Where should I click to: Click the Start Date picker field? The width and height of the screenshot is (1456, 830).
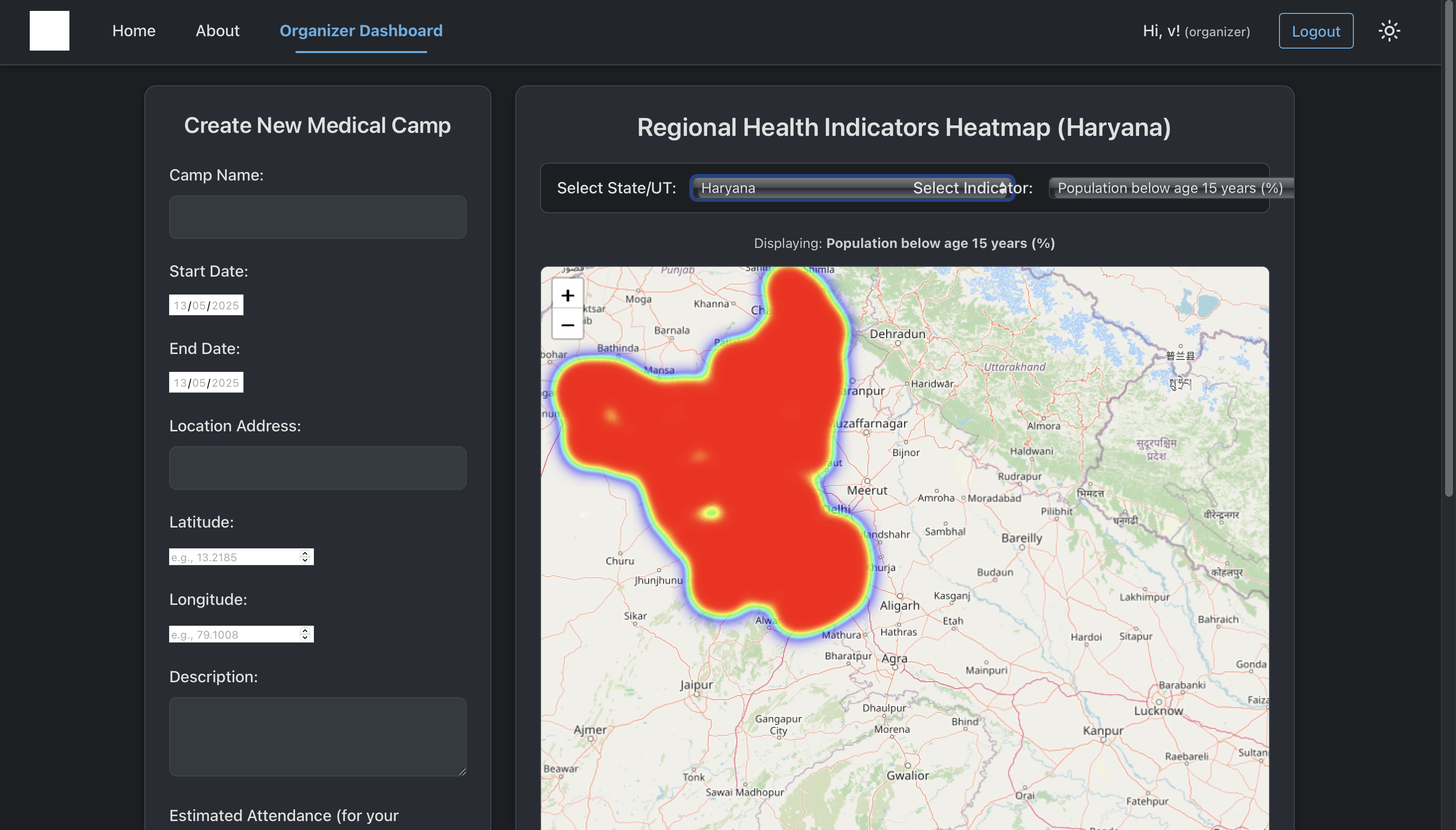click(x=206, y=305)
